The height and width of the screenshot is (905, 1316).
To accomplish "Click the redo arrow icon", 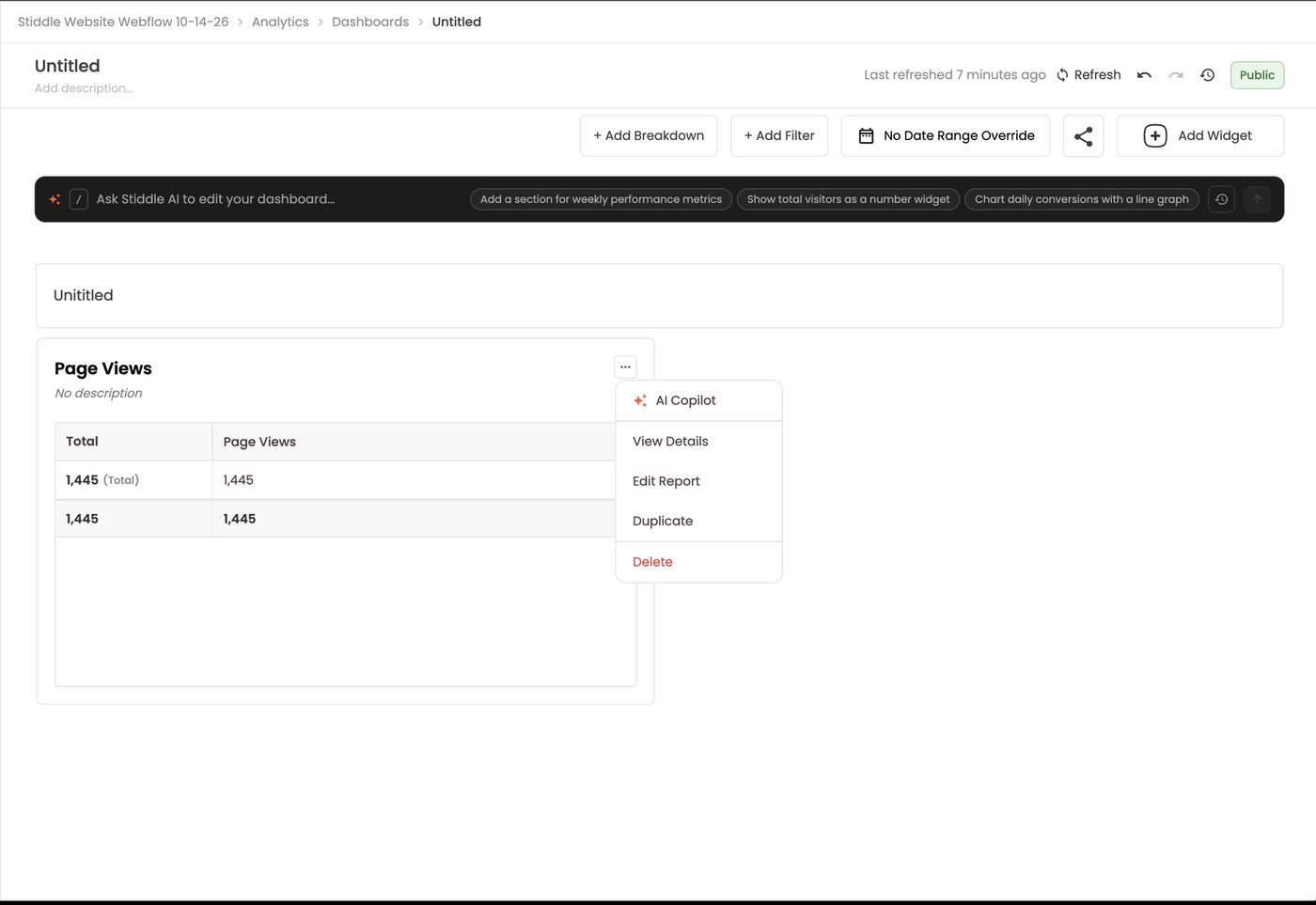I will (1176, 75).
